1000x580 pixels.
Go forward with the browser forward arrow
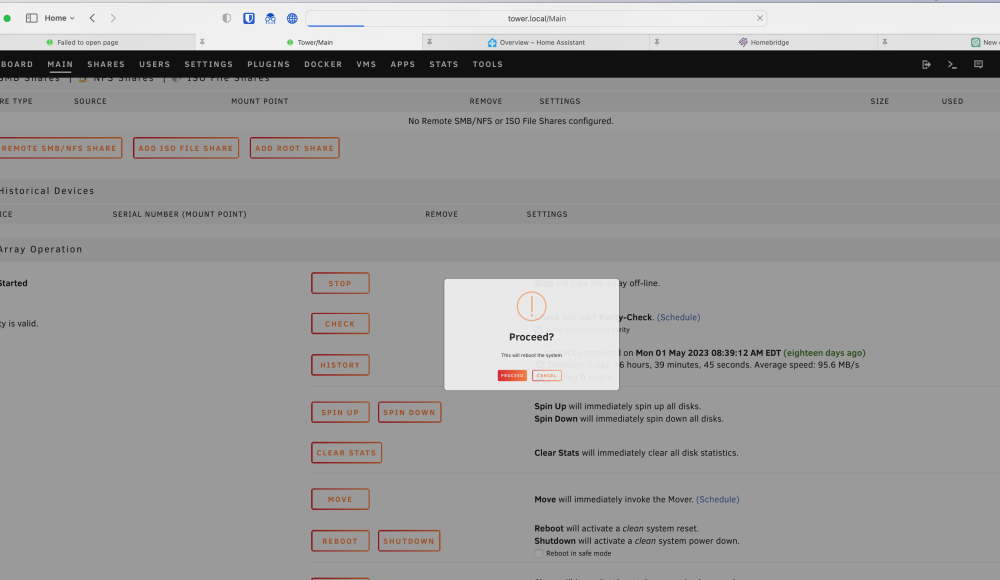[113, 18]
